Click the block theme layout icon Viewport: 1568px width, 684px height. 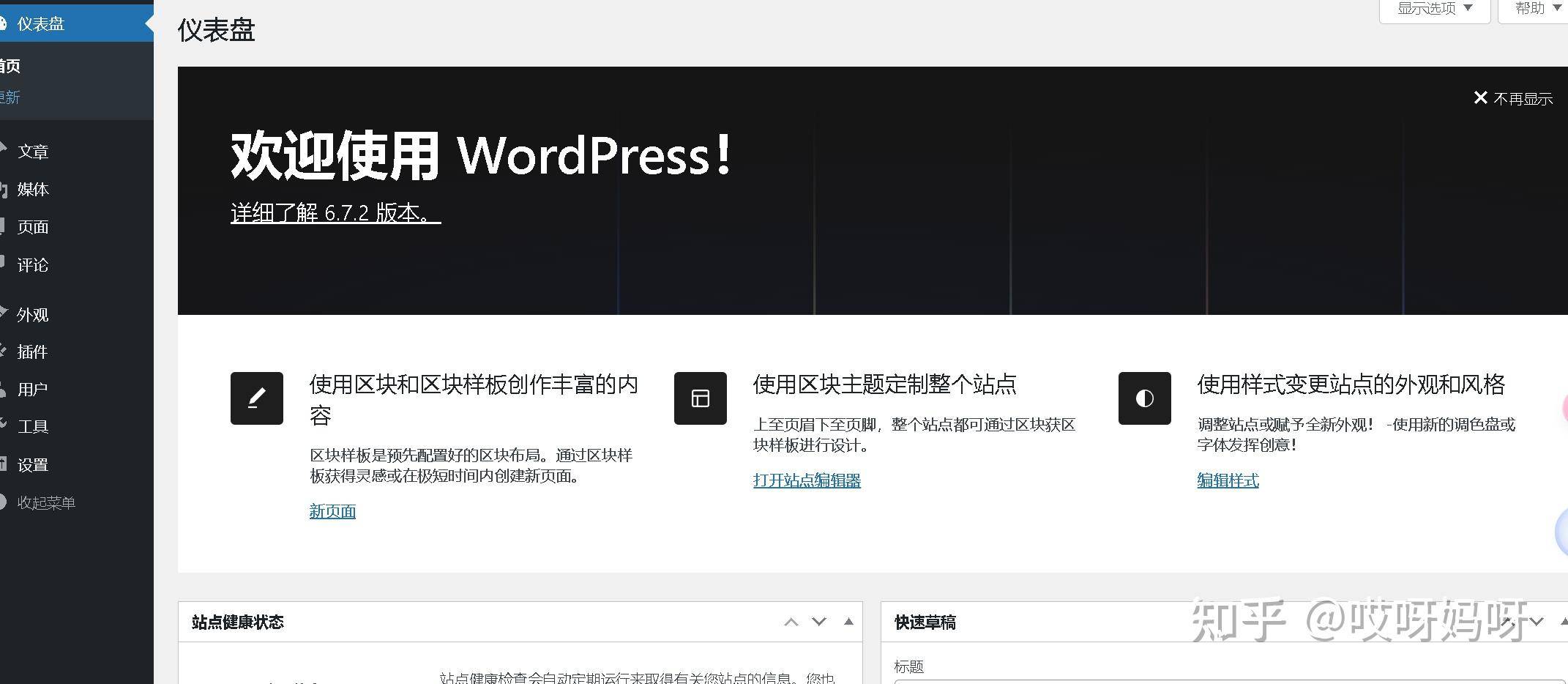pyautogui.click(x=701, y=398)
